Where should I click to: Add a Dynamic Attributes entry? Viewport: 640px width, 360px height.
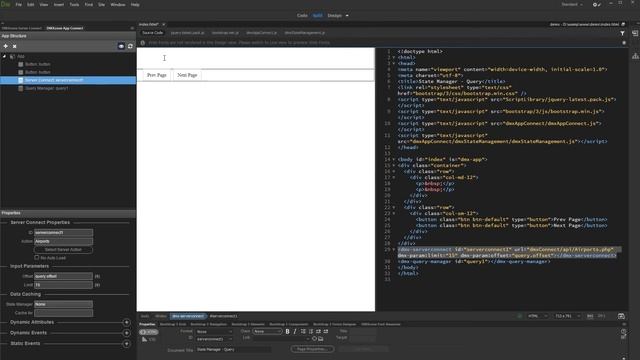(127, 322)
